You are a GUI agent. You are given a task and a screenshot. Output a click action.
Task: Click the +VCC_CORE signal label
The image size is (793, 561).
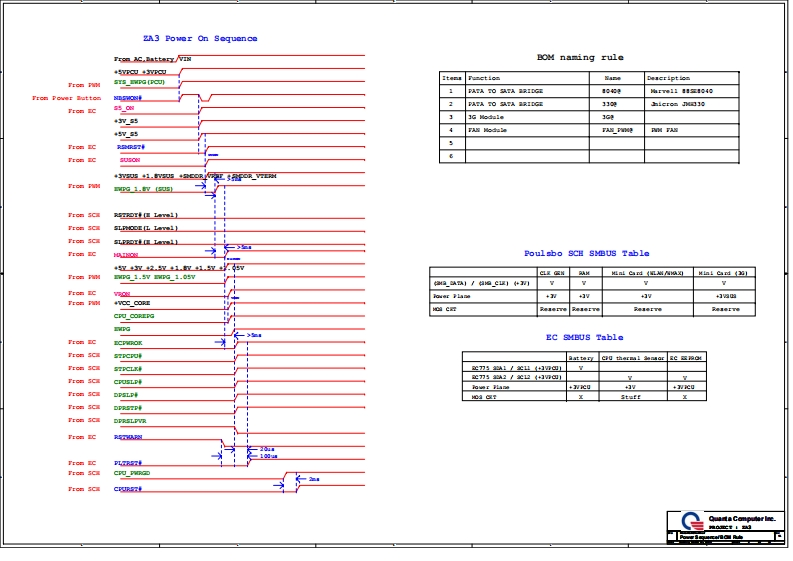click(x=132, y=302)
